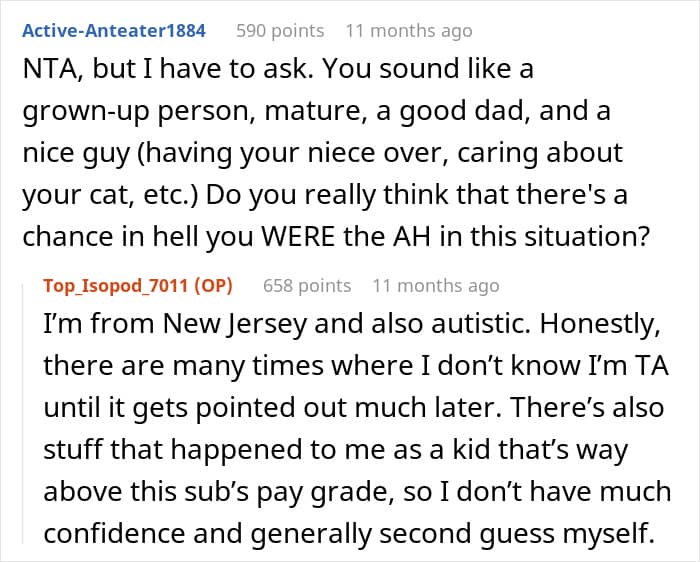
Task: Collapse the reply thread using the vertical line
Action: pos(23,414)
